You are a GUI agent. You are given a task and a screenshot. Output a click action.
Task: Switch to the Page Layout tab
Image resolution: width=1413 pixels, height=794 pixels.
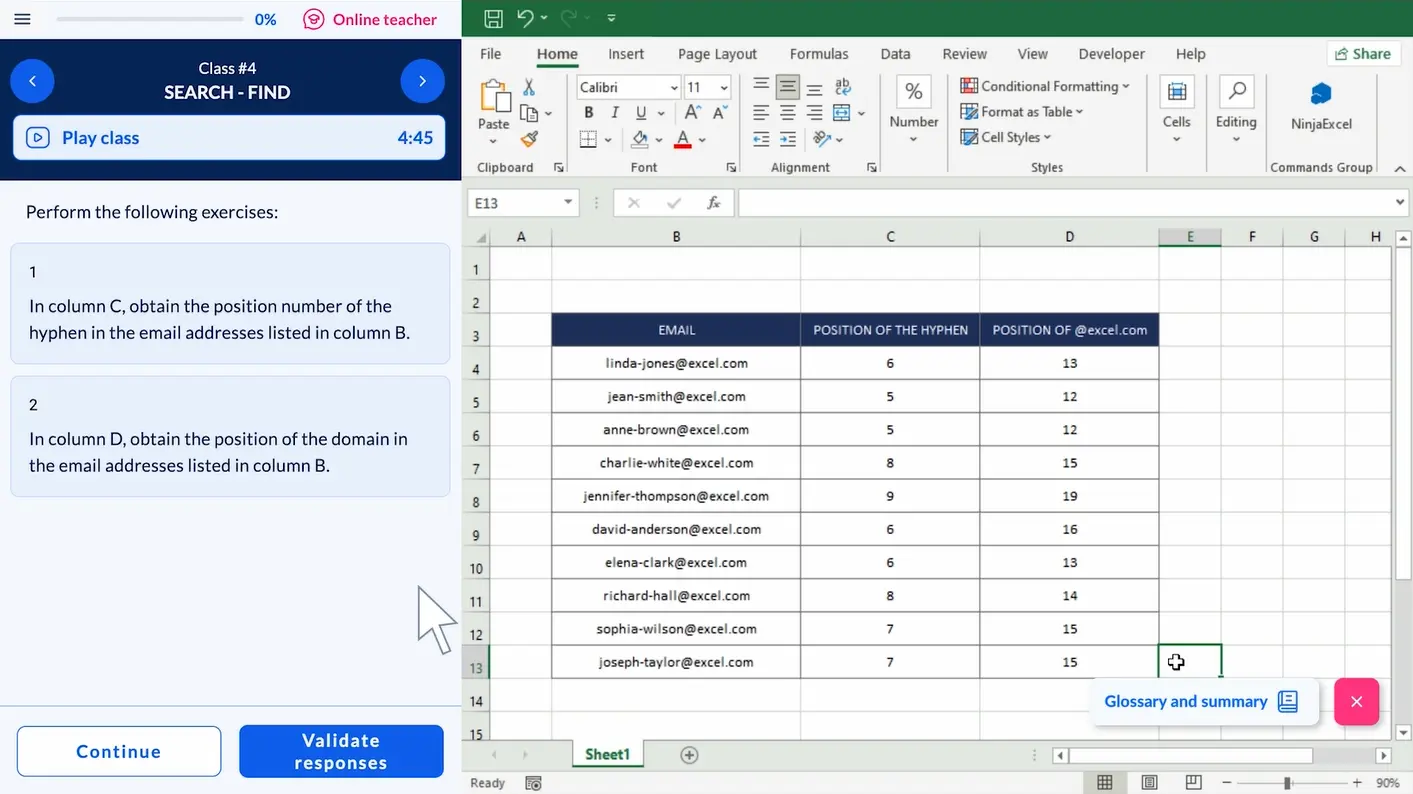coord(717,54)
